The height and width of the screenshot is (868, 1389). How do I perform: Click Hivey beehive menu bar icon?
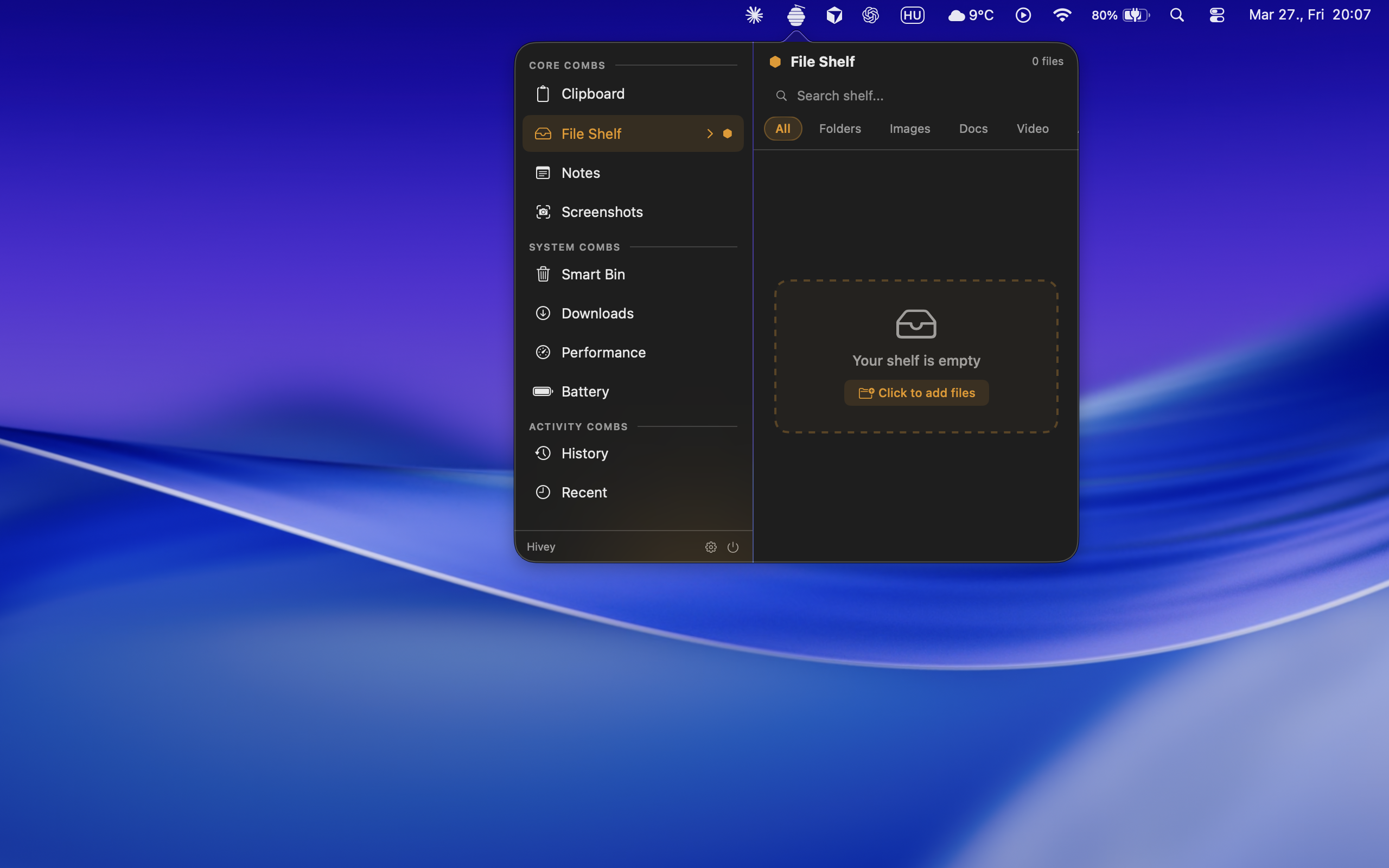(x=795, y=16)
